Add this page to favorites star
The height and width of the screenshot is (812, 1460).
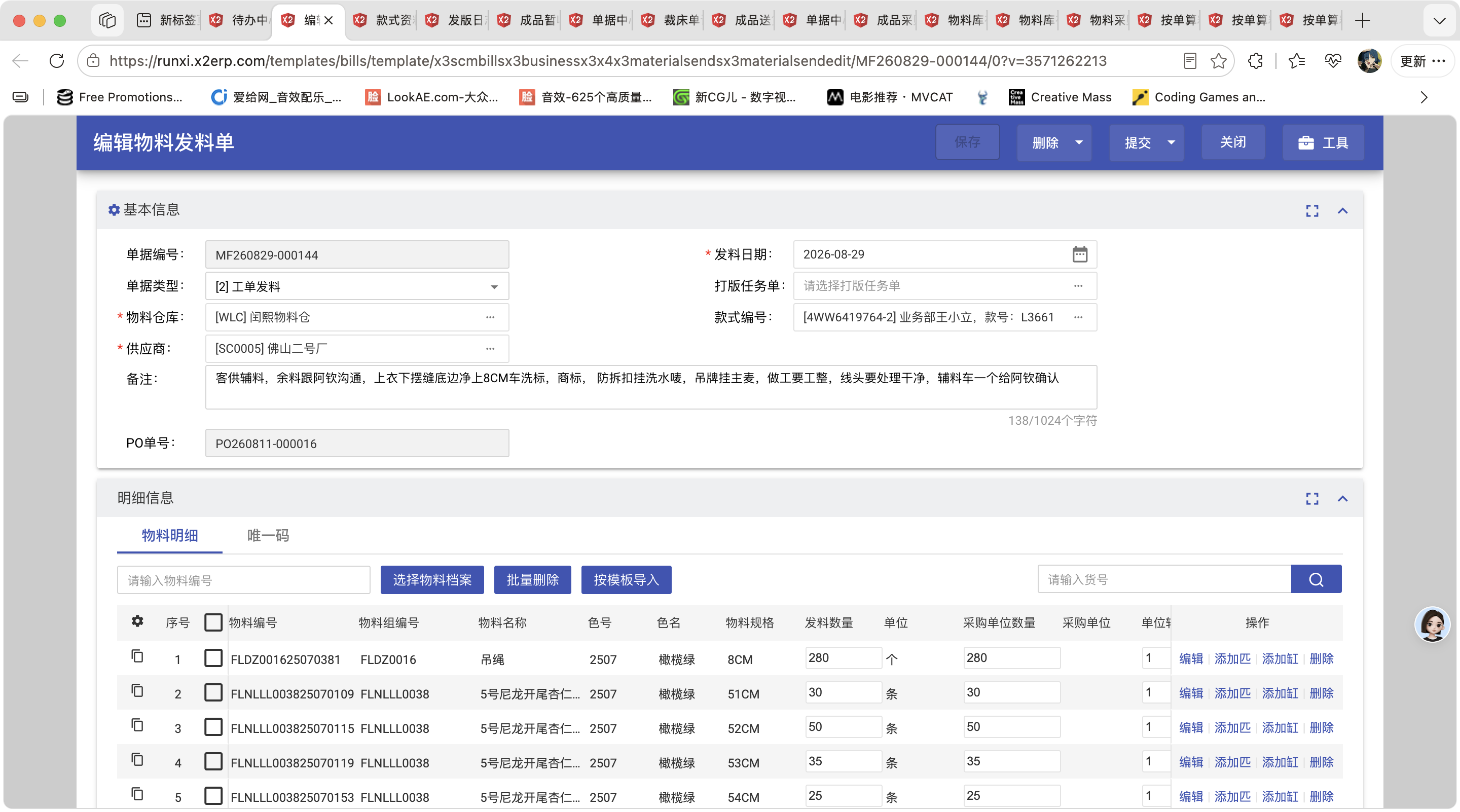pos(1218,61)
